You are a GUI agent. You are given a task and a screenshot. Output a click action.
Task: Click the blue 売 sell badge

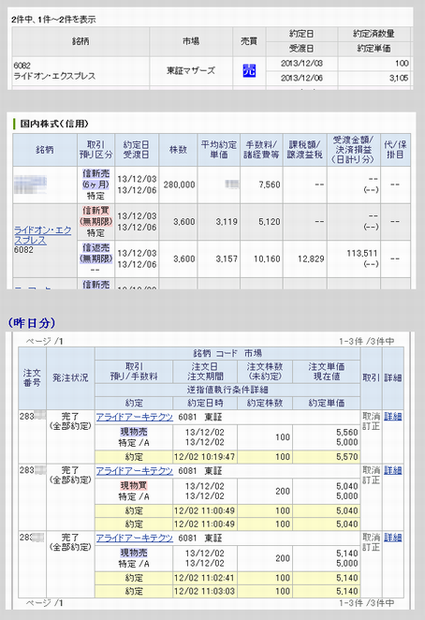click(249, 70)
